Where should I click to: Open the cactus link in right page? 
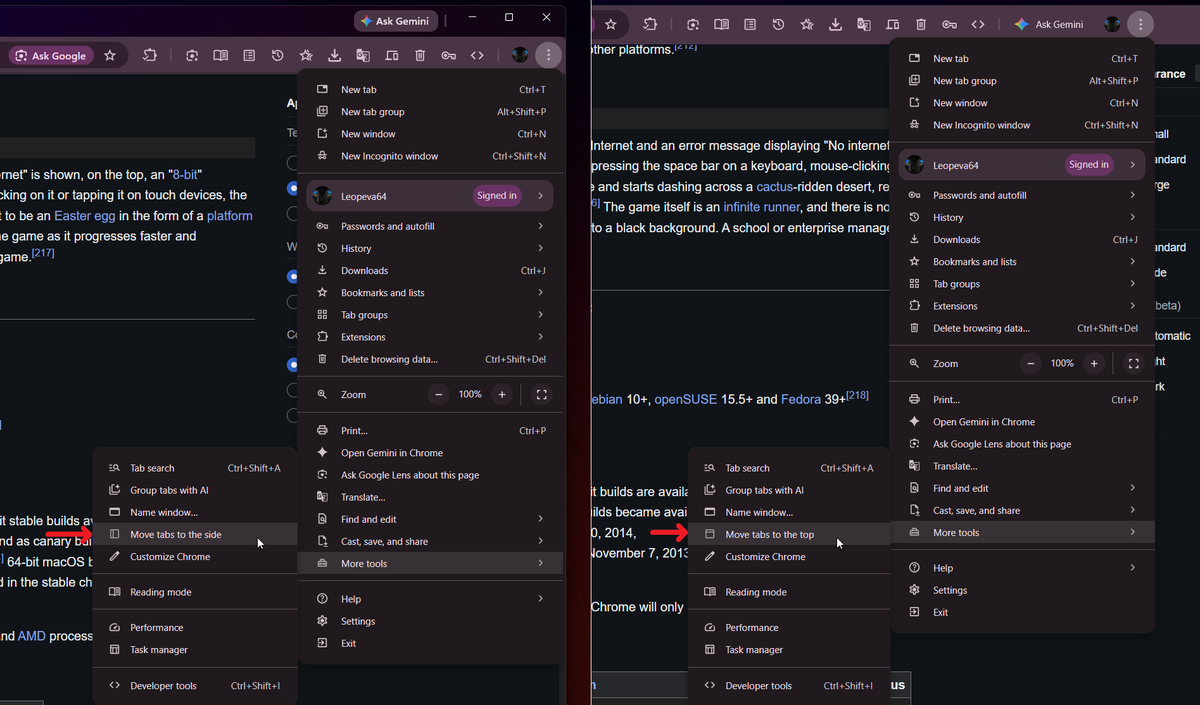coord(776,187)
